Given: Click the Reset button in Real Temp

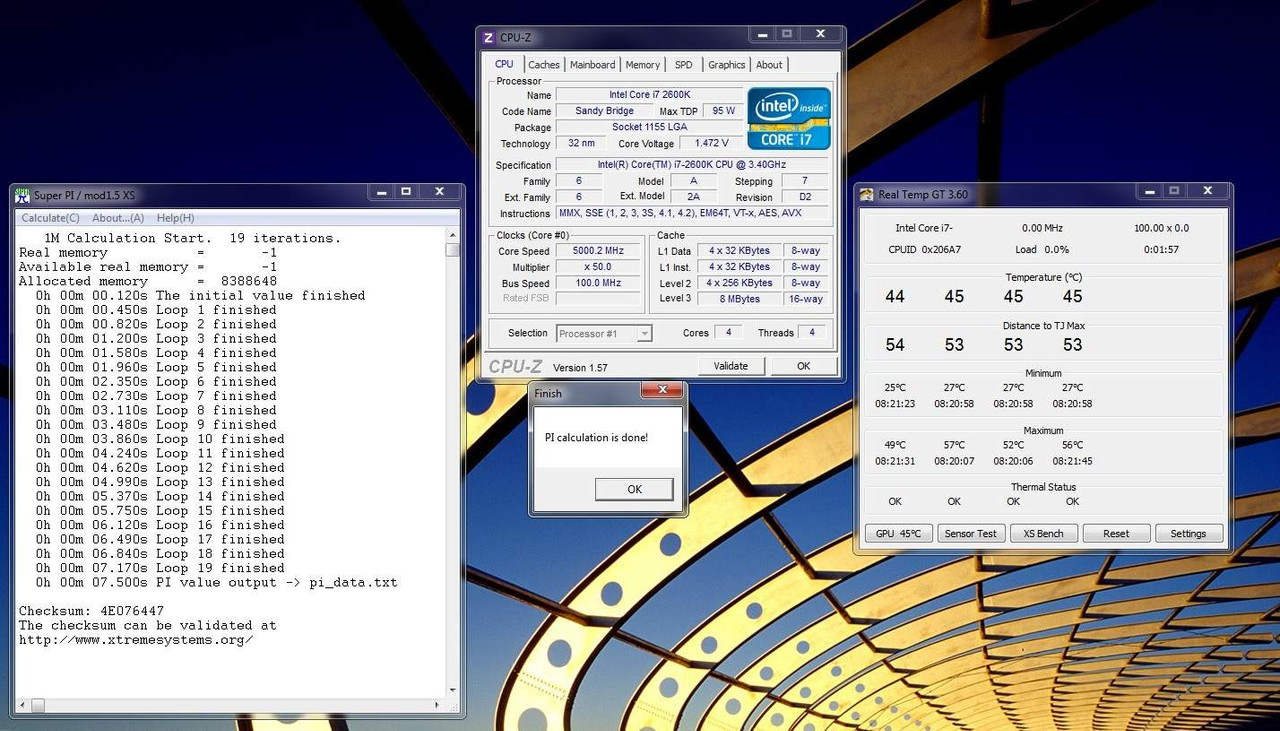Looking at the screenshot, I should [1116, 533].
